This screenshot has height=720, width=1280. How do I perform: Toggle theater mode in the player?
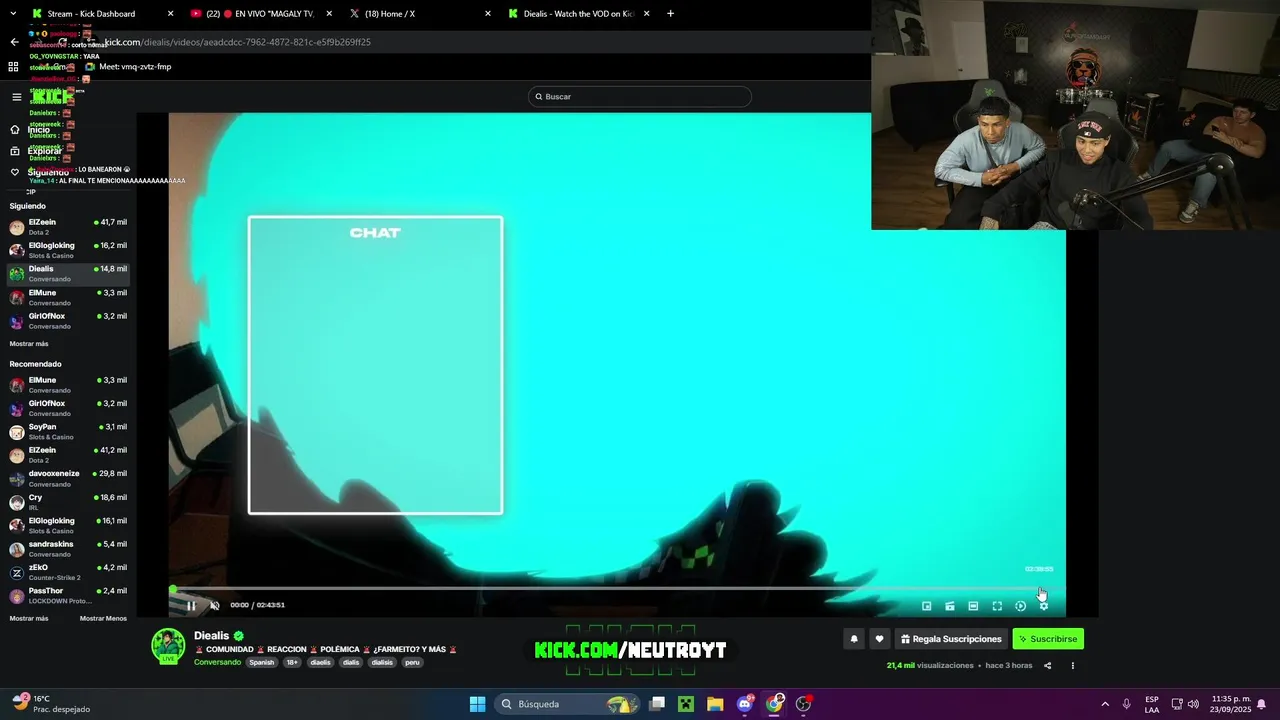pyautogui.click(x=973, y=606)
